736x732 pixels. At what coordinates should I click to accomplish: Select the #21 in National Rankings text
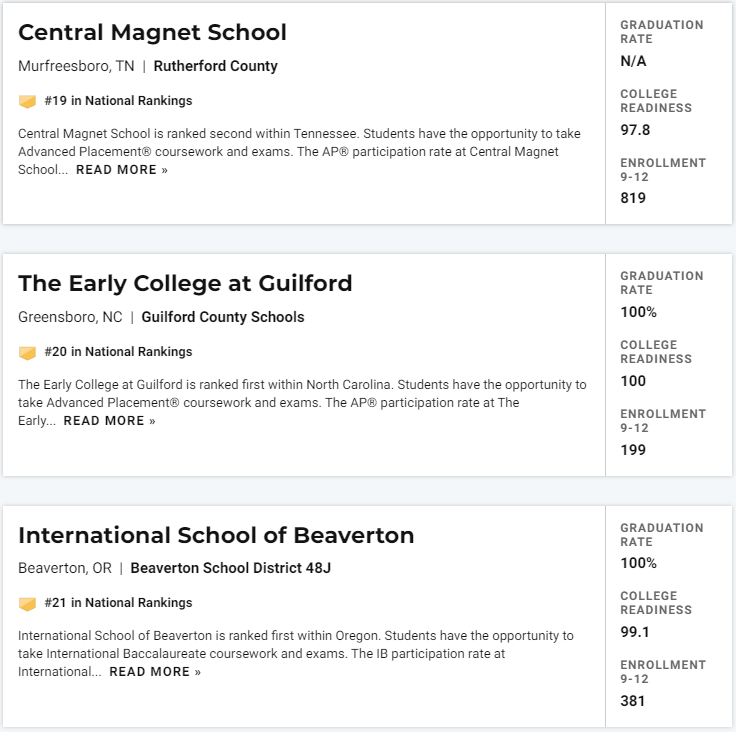pyautogui.click(x=118, y=603)
